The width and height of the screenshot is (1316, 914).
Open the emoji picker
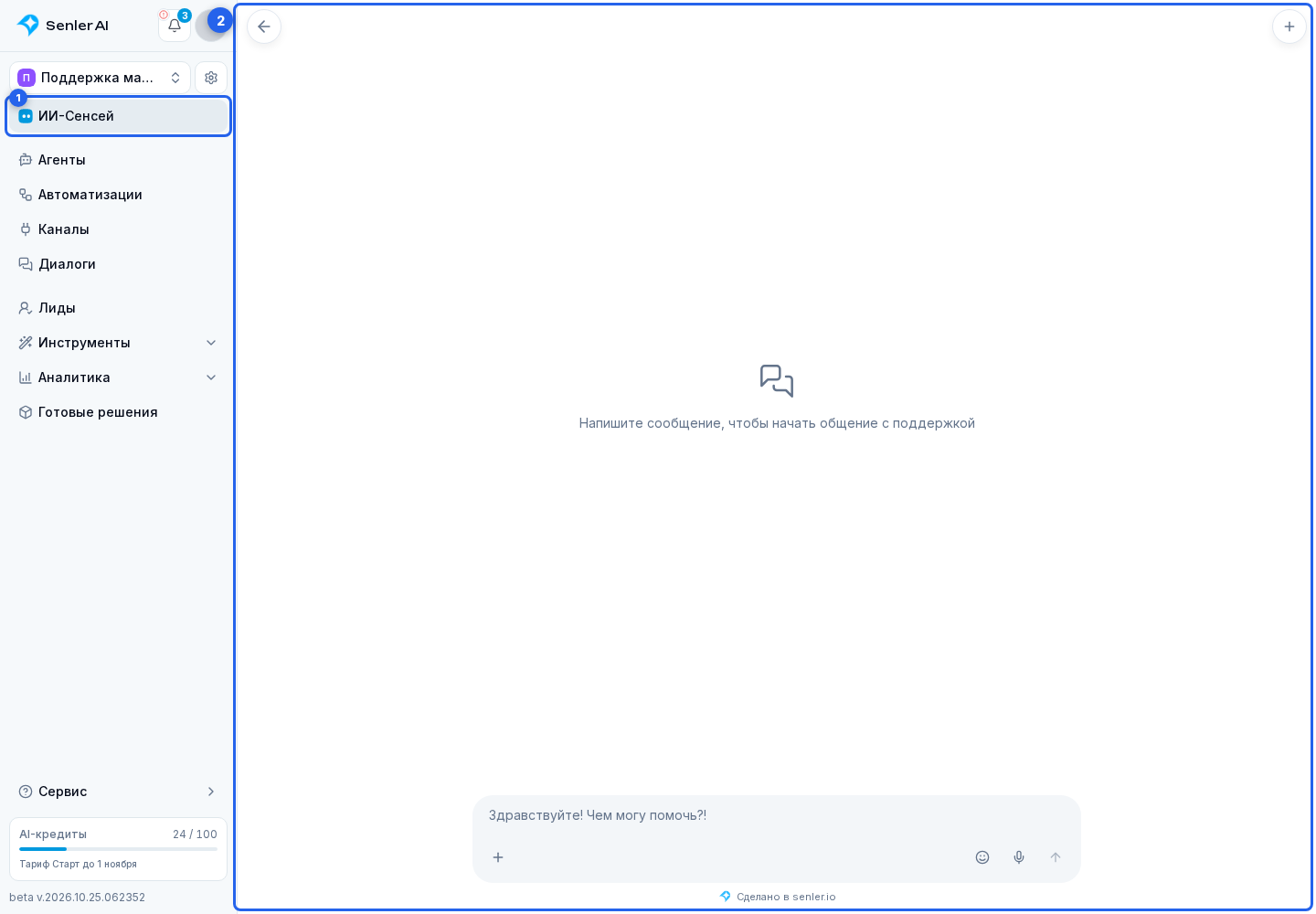coord(982,857)
